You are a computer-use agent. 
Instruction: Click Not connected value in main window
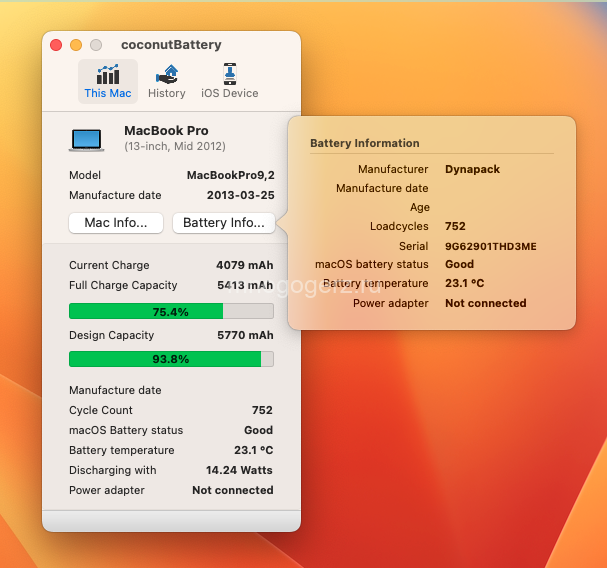[x=233, y=490]
